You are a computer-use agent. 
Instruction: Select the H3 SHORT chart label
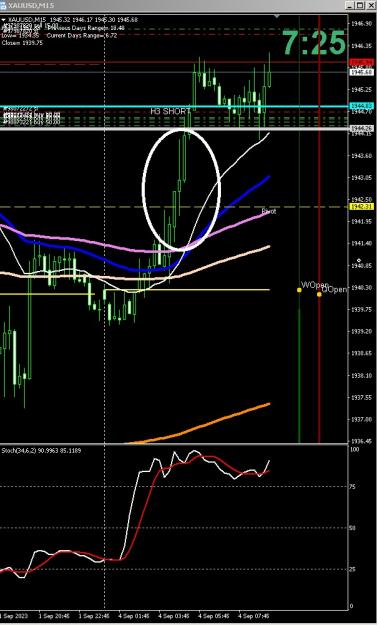[171, 111]
